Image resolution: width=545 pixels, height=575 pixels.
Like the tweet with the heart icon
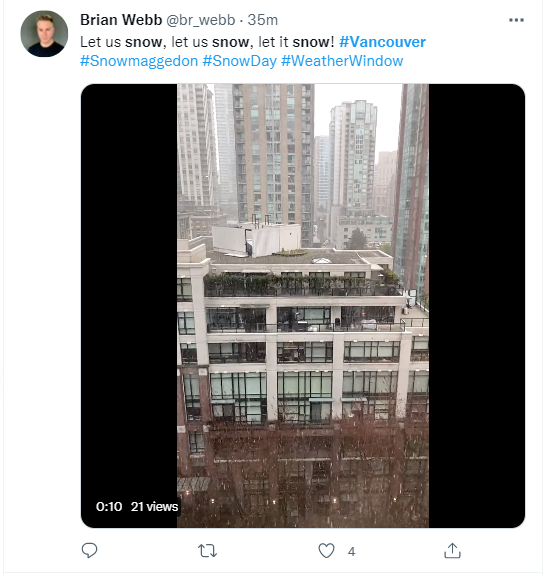click(x=326, y=550)
